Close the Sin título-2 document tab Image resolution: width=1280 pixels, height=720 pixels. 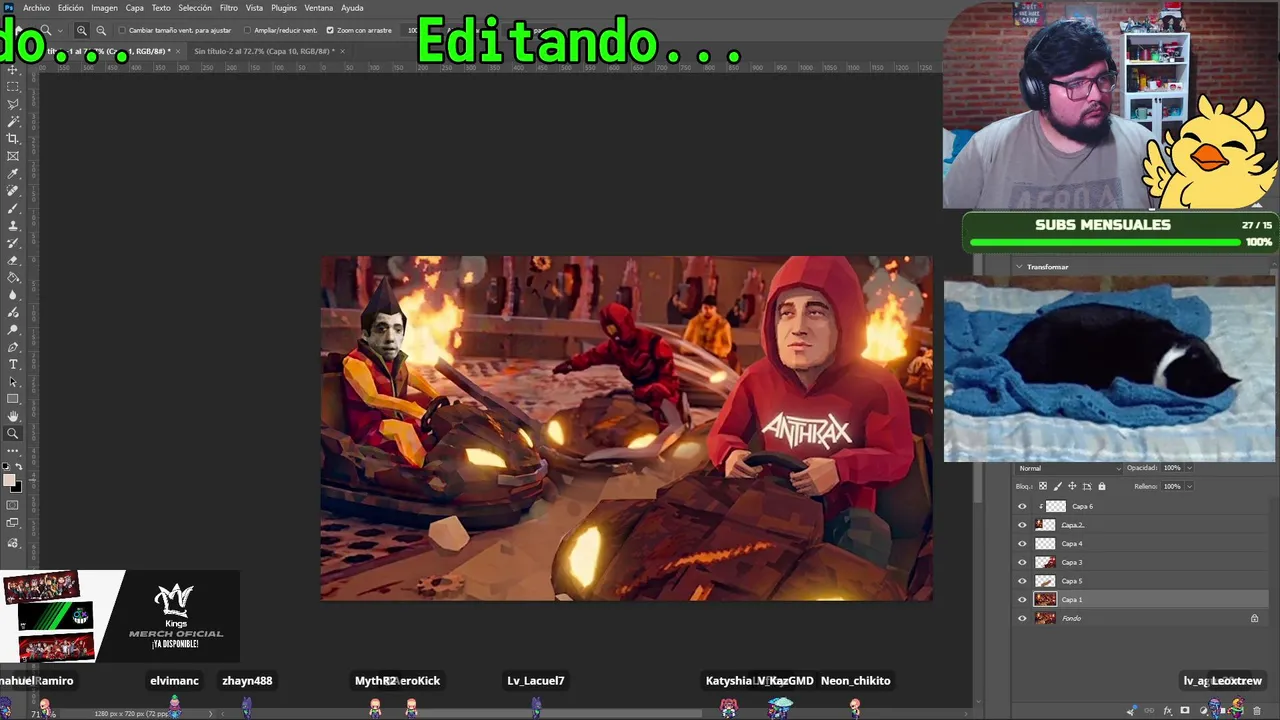tap(342, 51)
